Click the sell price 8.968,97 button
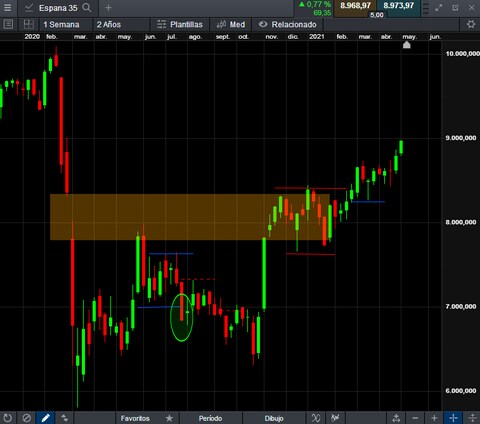This screenshot has height=424, width=480. (355, 6)
